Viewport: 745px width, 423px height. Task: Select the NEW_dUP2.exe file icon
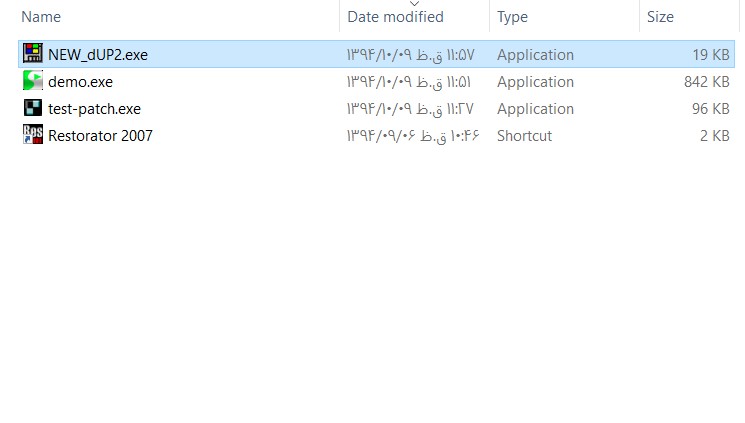point(33,53)
